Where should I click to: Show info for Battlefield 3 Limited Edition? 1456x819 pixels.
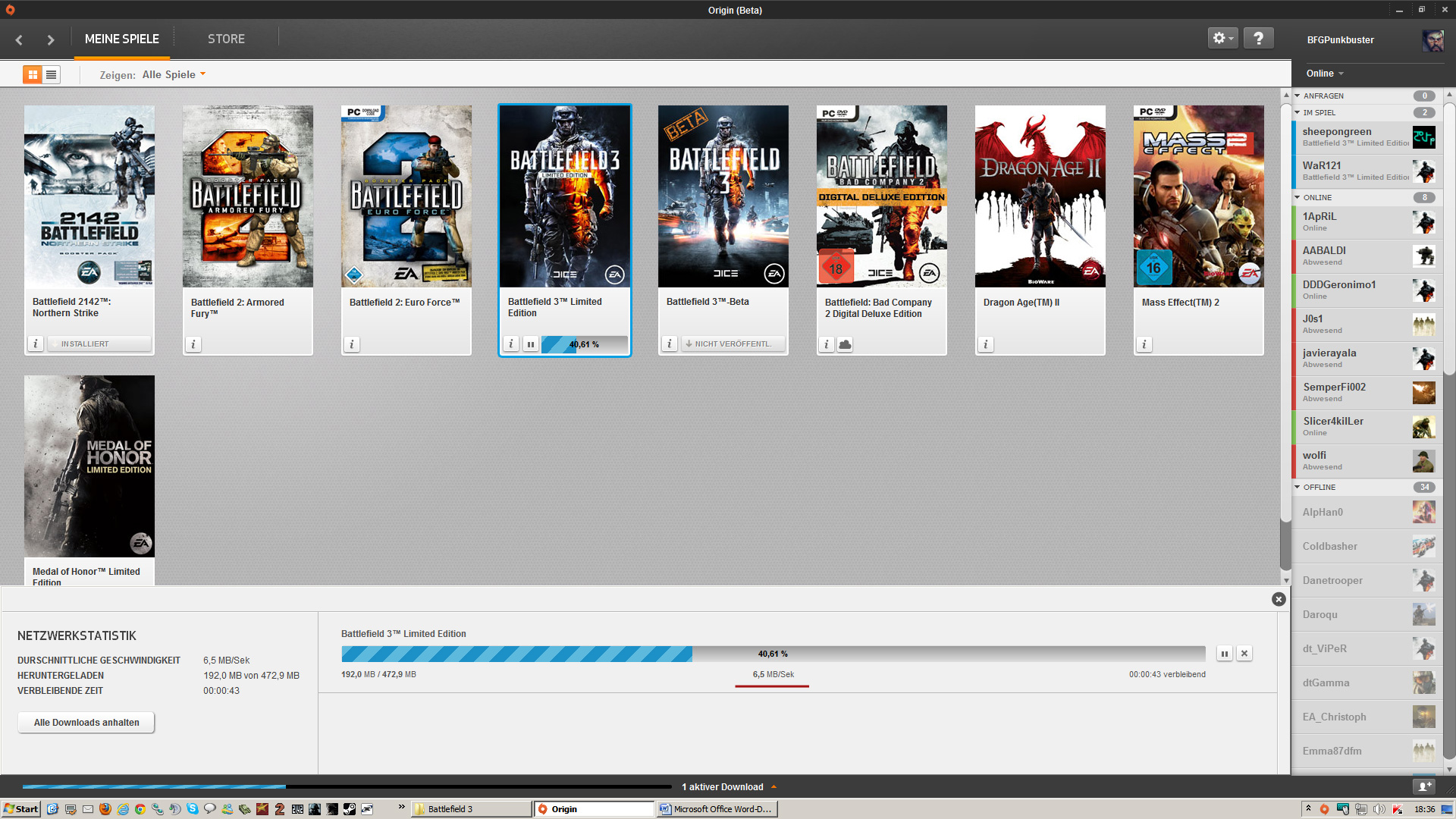point(511,344)
